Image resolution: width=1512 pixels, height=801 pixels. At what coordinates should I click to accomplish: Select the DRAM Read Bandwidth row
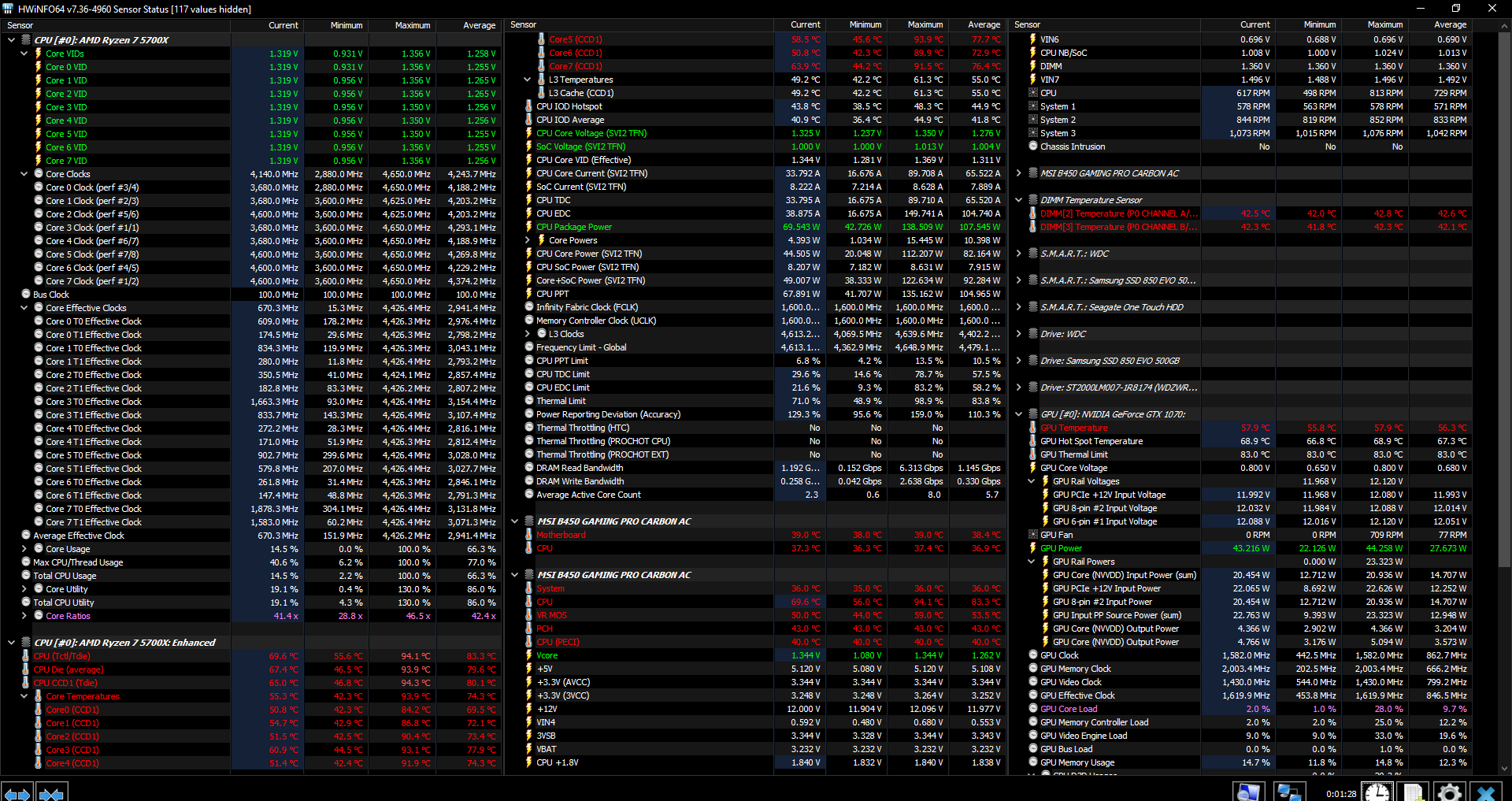[757, 468]
